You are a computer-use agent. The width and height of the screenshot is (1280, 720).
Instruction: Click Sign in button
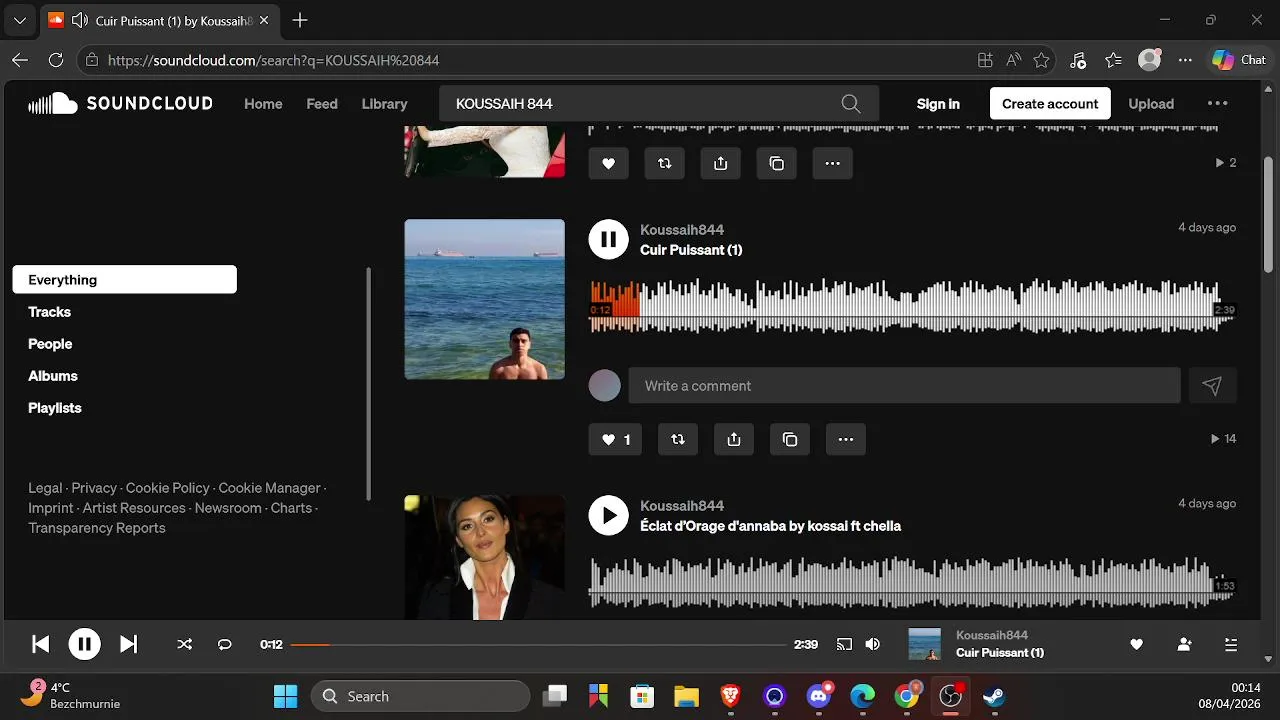click(x=938, y=104)
